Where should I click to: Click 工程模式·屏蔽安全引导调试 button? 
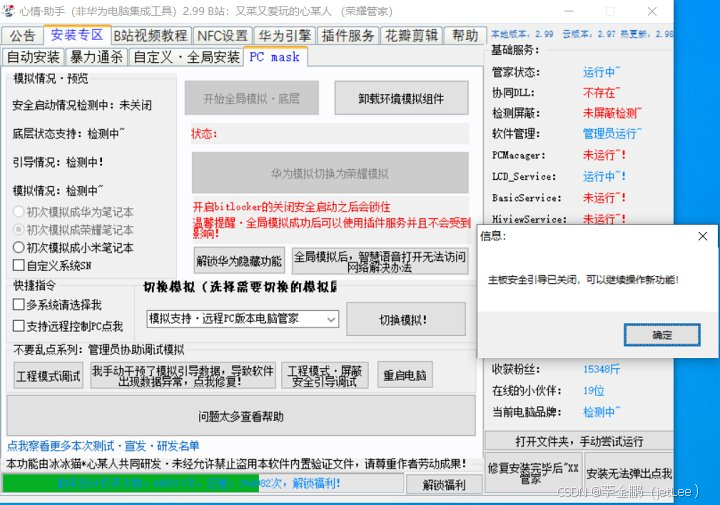click(x=325, y=376)
